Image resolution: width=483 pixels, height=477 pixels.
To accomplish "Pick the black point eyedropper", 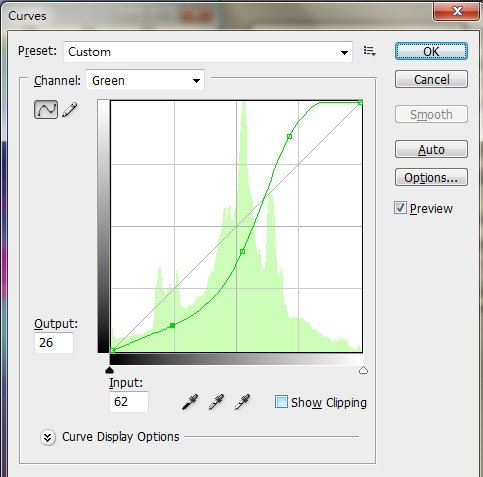I will (190, 402).
